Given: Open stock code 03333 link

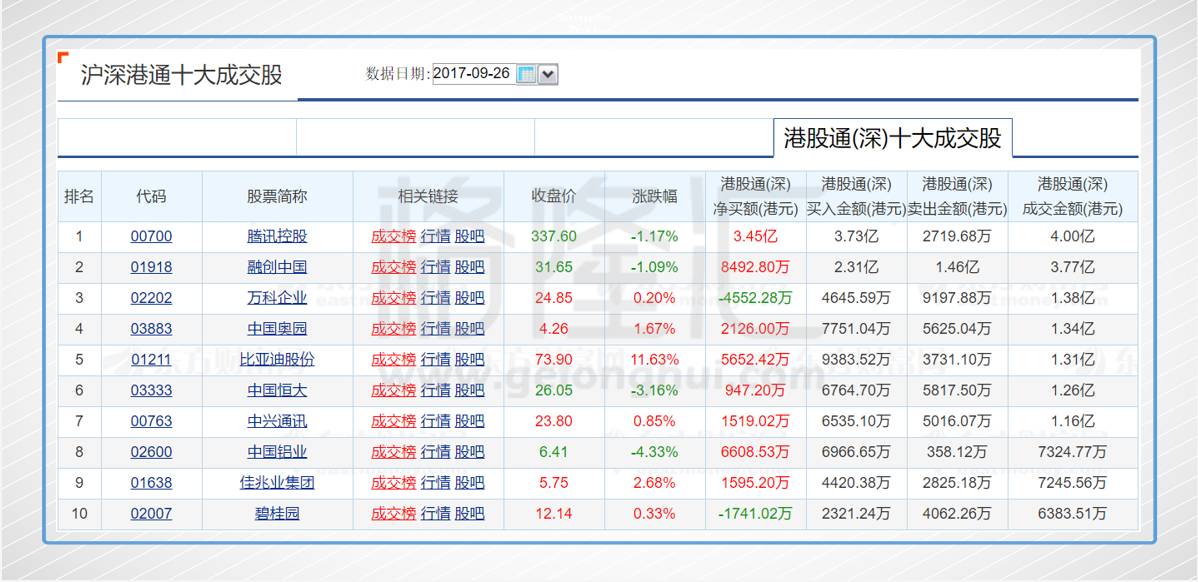Looking at the screenshot, I should [151, 390].
